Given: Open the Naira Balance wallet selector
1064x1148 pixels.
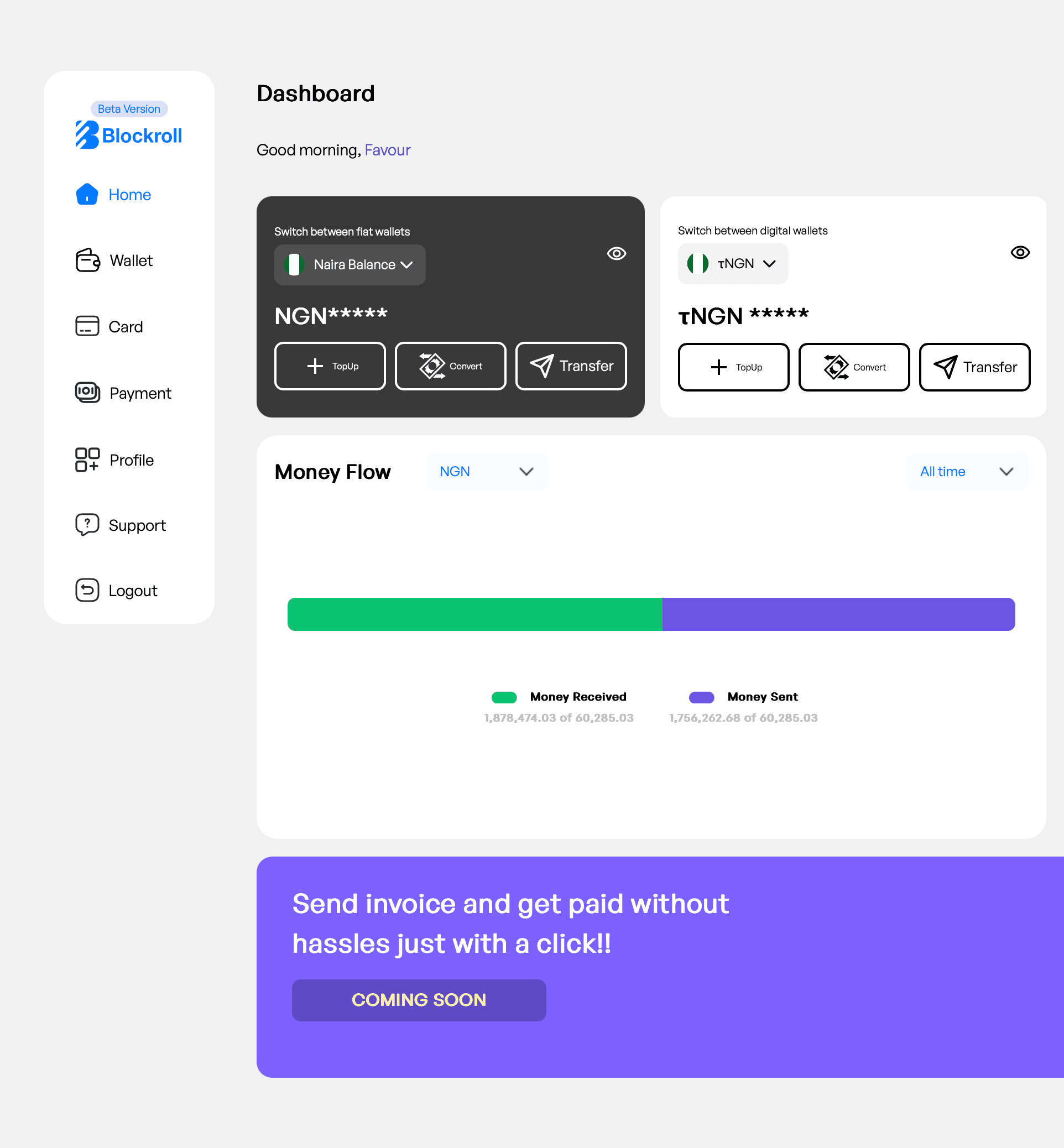Looking at the screenshot, I should (350, 265).
